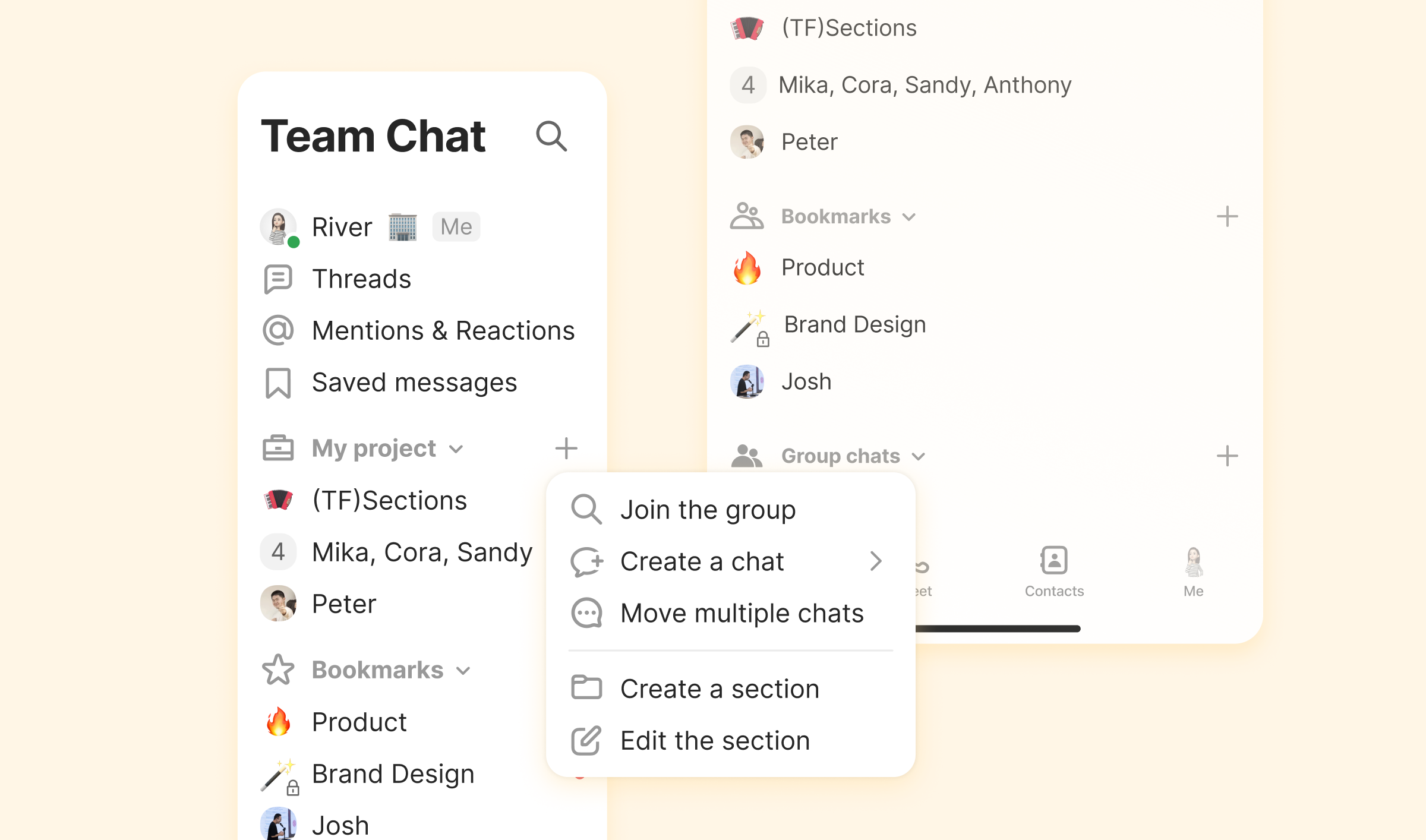Open the Threads icon in the sidebar
Image resolution: width=1426 pixels, height=840 pixels.
pos(277,279)
